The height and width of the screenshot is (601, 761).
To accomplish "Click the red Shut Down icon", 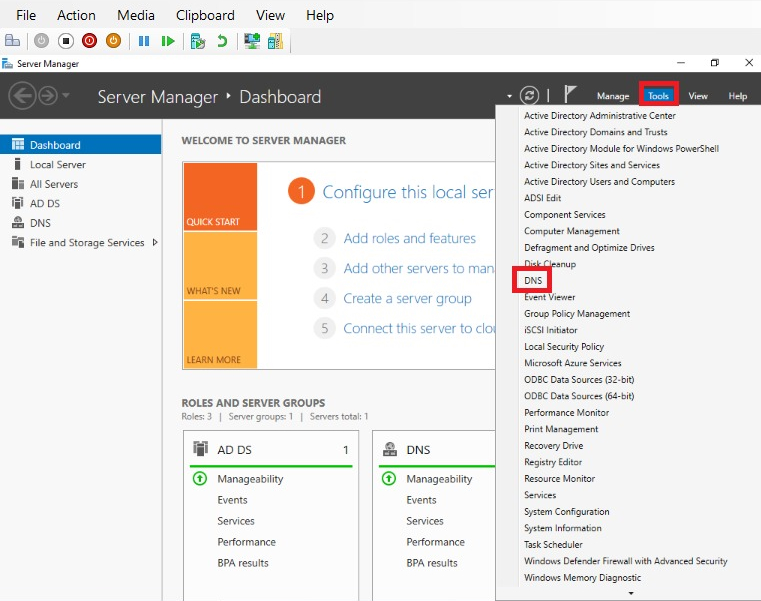I will click(x=89, y=41).
